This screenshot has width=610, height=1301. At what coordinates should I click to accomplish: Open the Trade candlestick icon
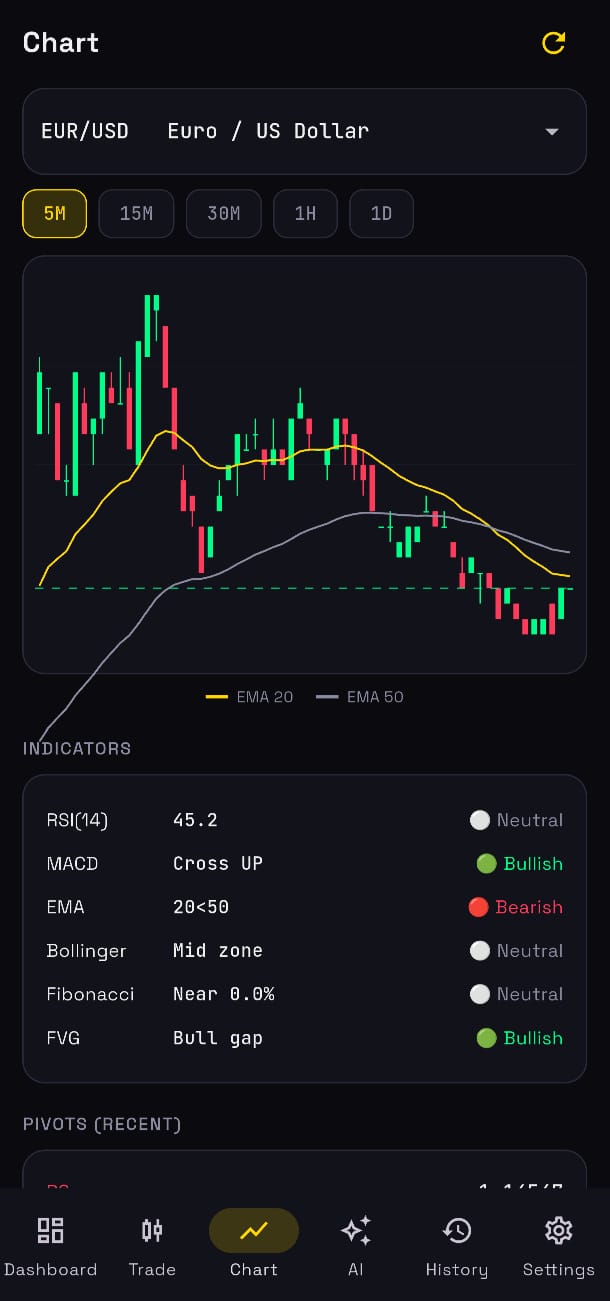[x=152, y=1230]
